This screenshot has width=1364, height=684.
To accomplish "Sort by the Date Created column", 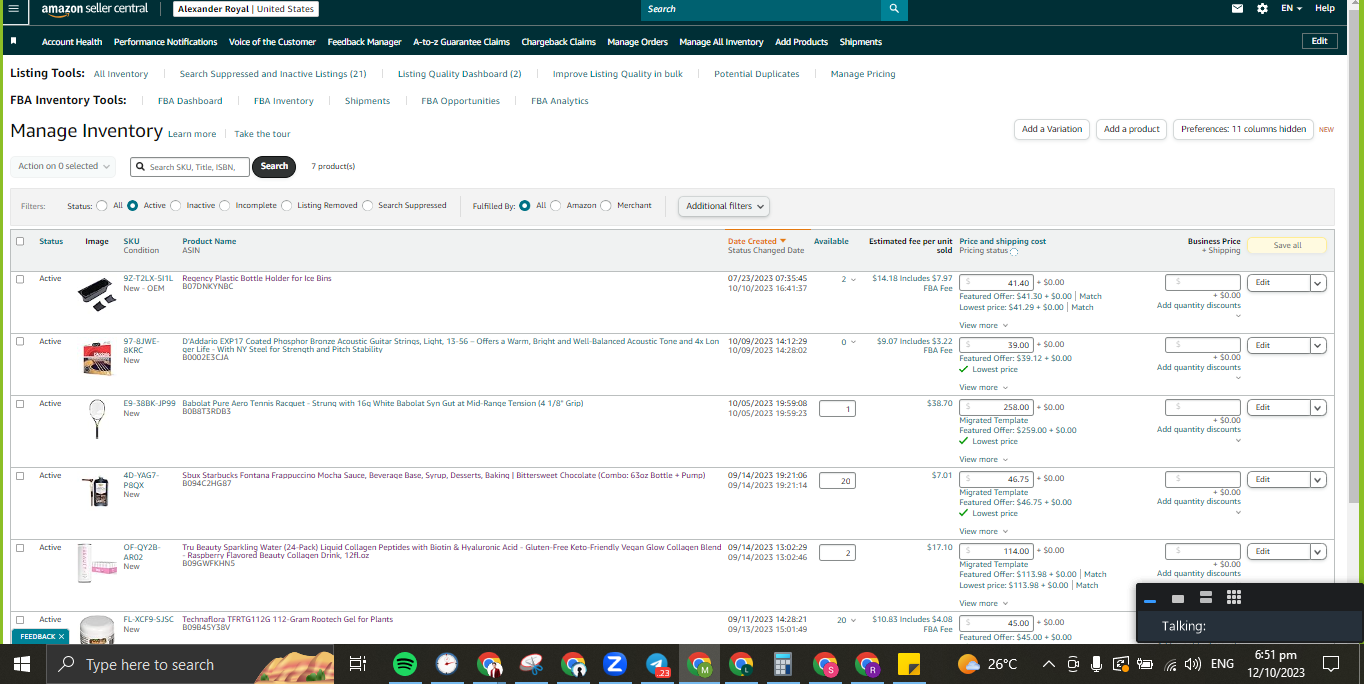I will point(756,241).
